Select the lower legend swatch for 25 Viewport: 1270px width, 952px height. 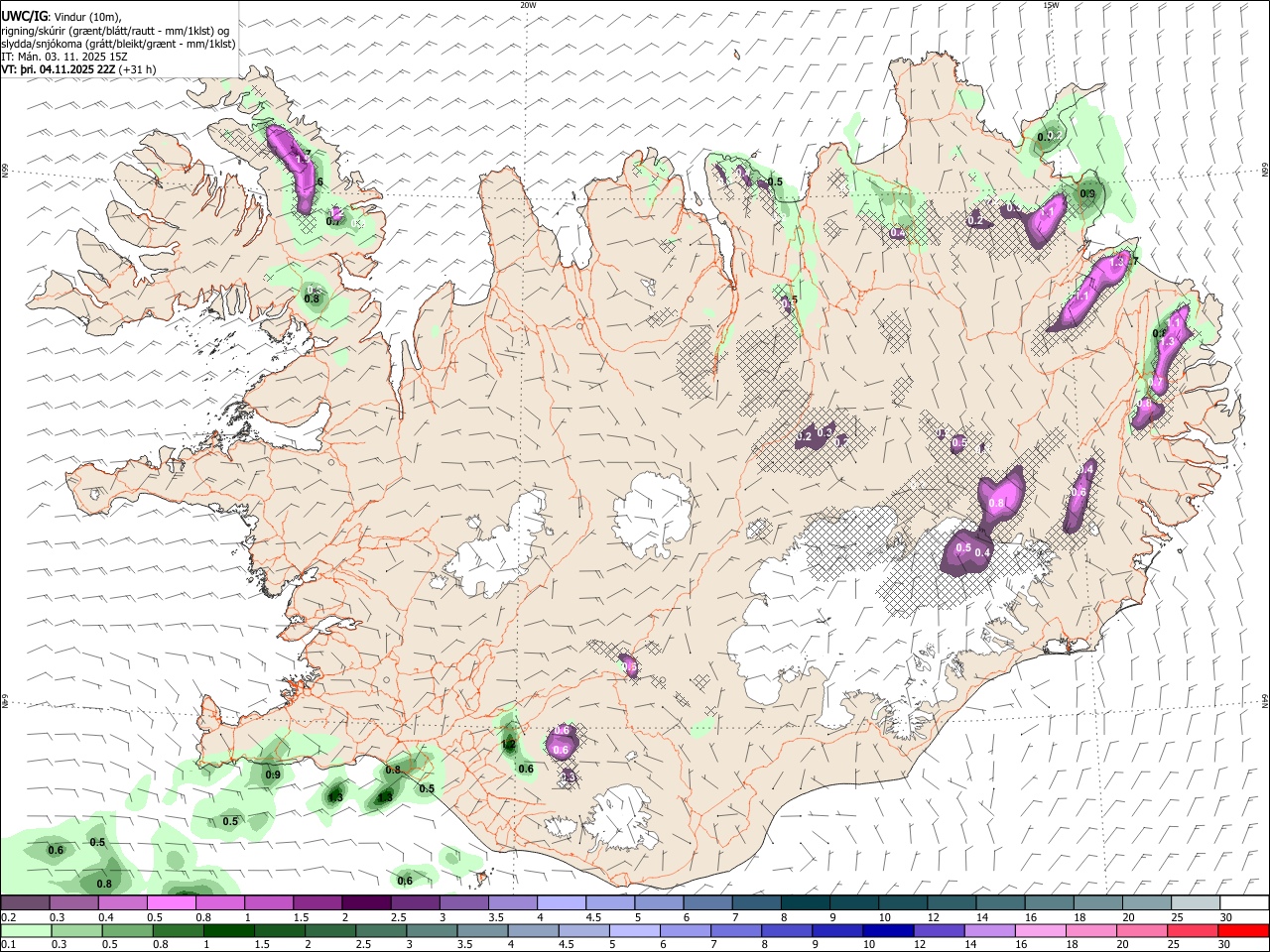coord(1193,930)
